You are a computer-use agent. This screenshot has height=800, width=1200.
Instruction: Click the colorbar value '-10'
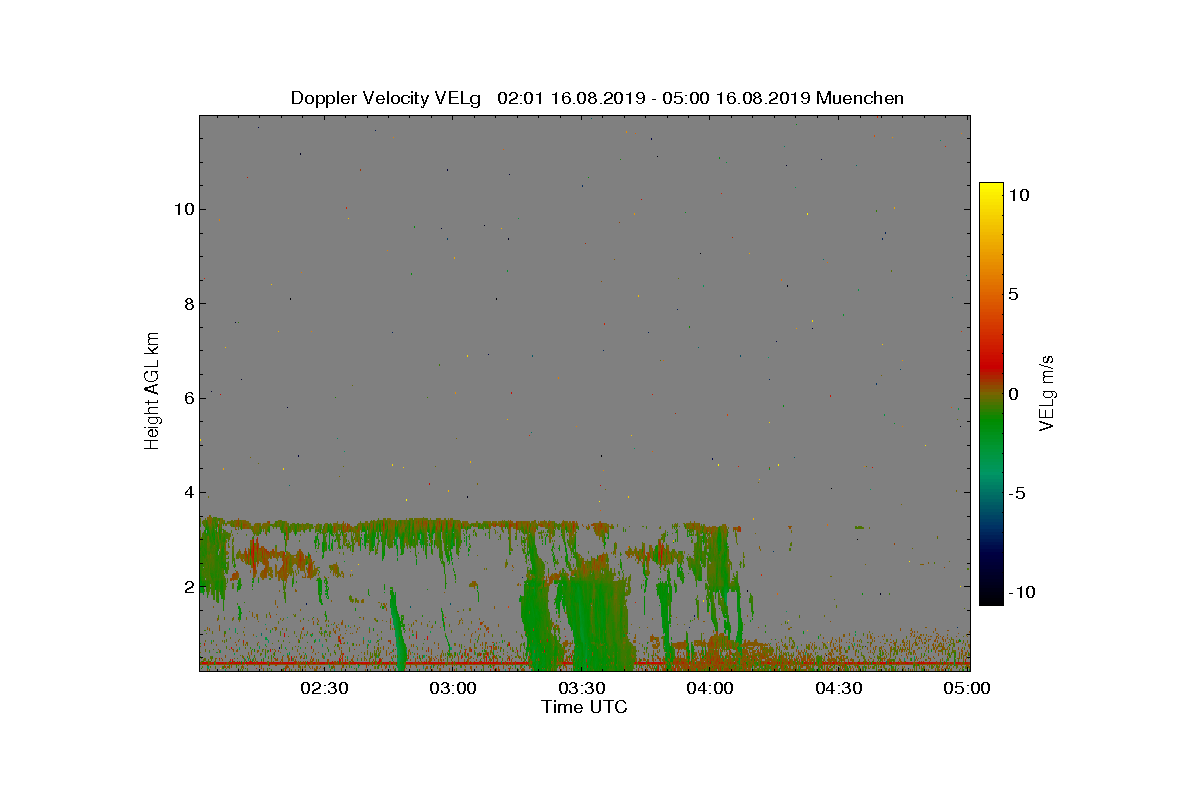1021,592
